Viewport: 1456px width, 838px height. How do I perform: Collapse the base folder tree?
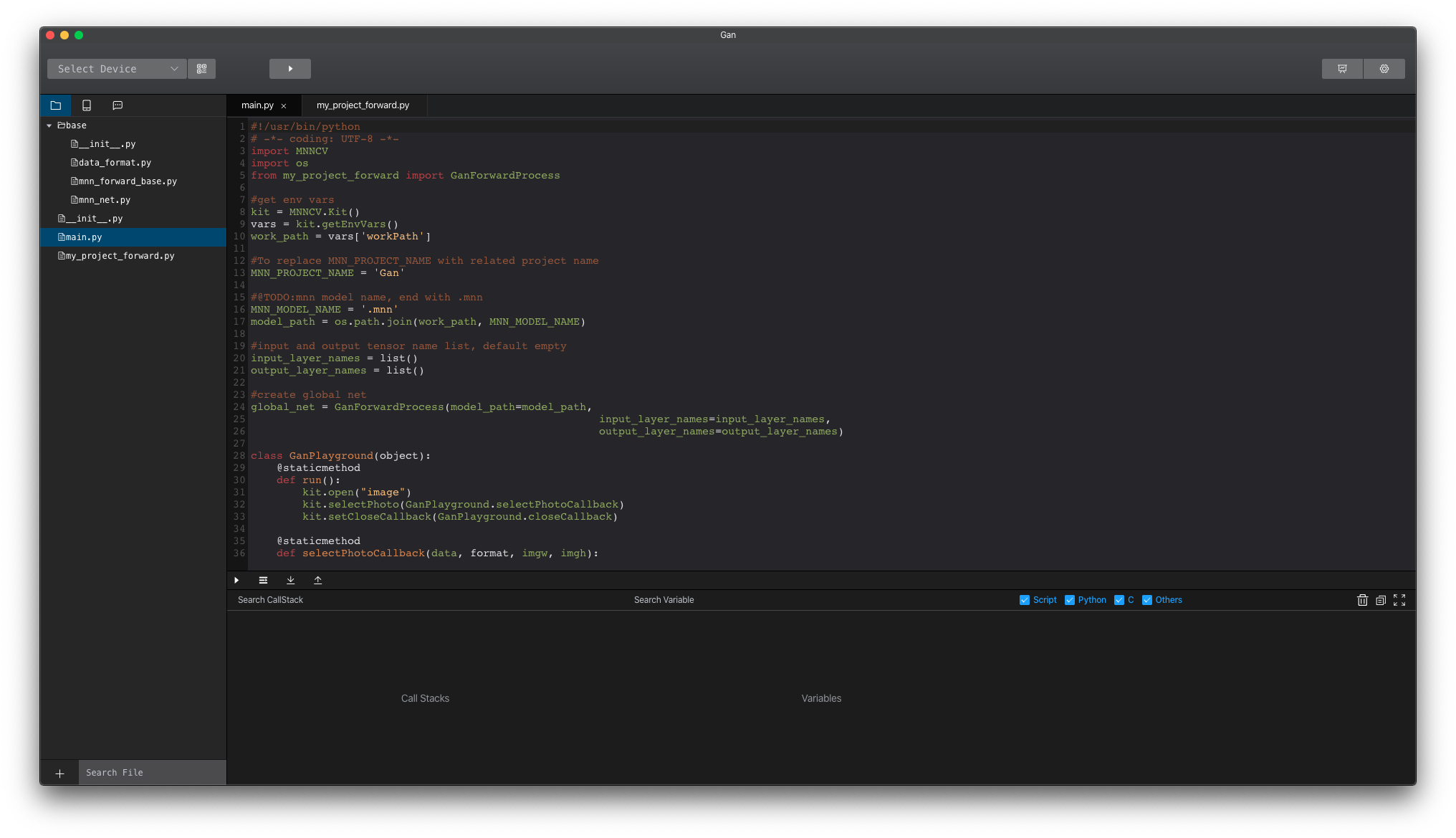point(49,125)
